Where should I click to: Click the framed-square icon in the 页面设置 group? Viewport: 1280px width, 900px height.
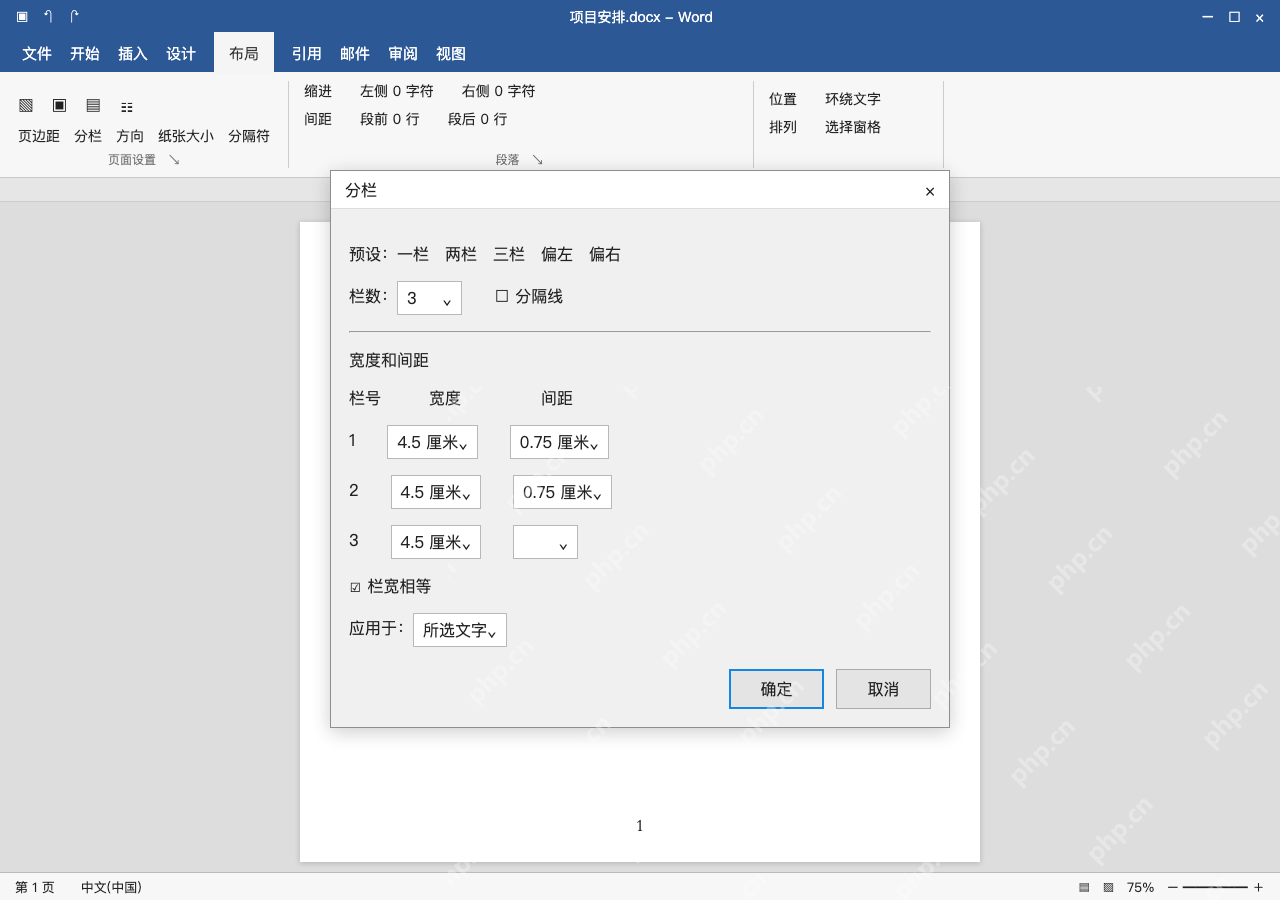60,105
